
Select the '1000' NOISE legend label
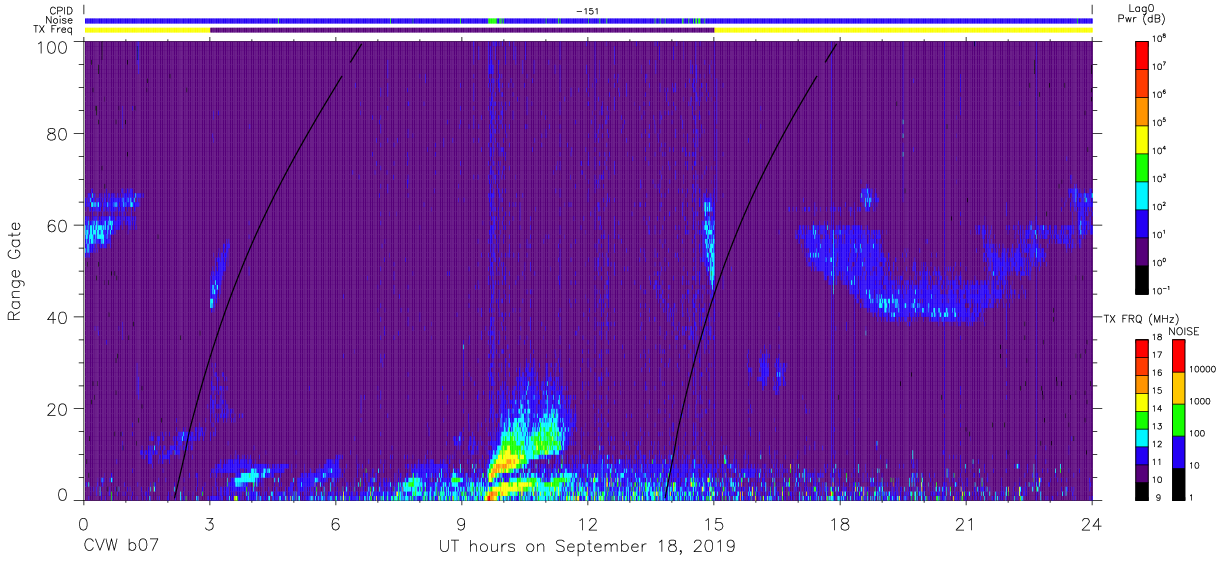click(1201, 402)
